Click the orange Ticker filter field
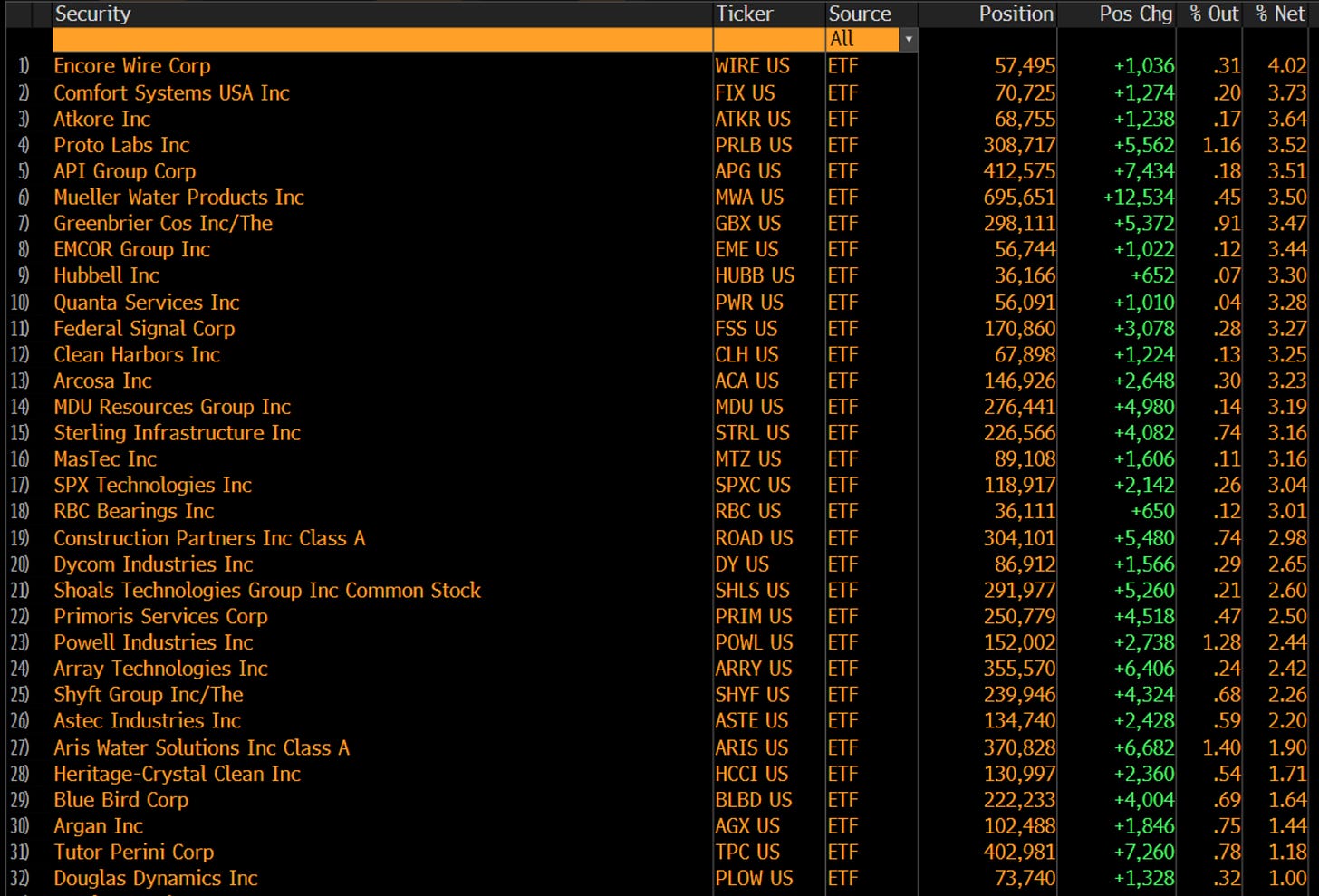The height and width of the screenshot is (896, 1319). [769, 39]
